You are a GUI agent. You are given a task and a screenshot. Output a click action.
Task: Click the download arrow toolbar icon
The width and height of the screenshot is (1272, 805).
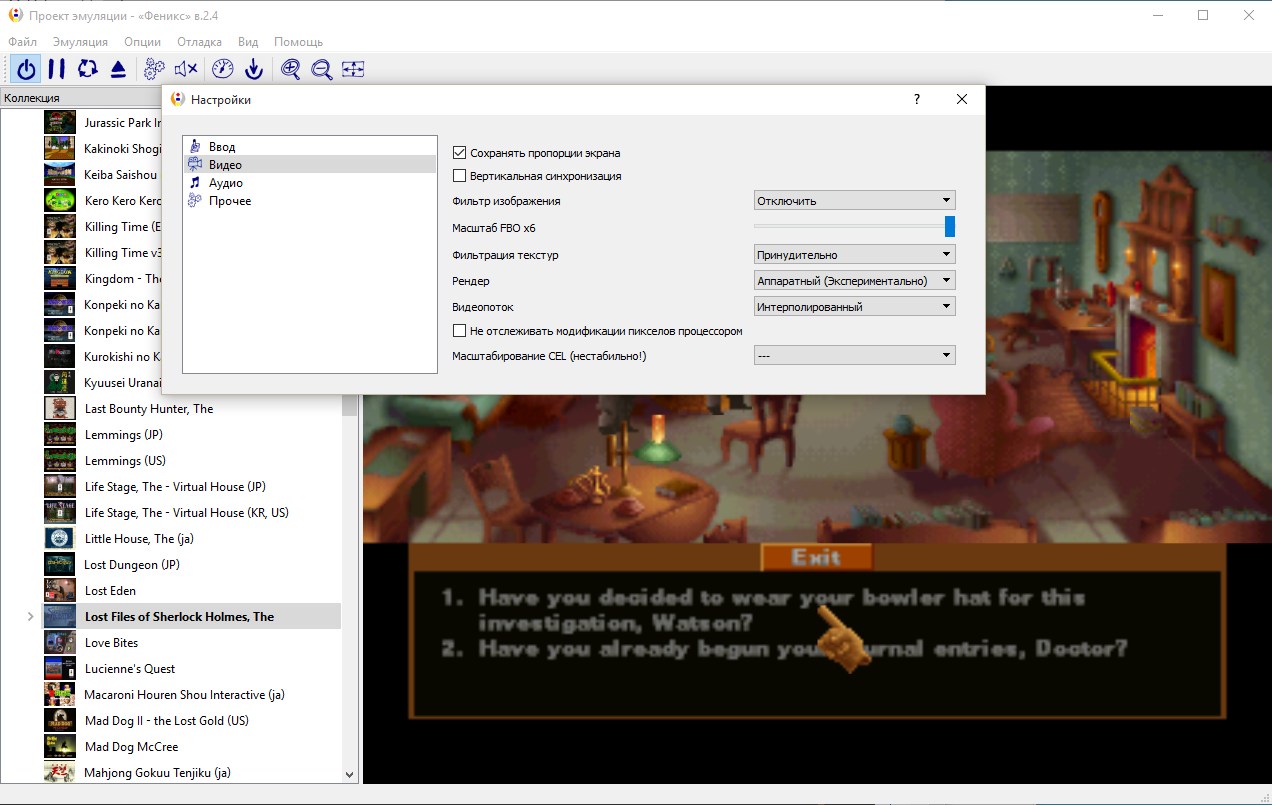254,69
